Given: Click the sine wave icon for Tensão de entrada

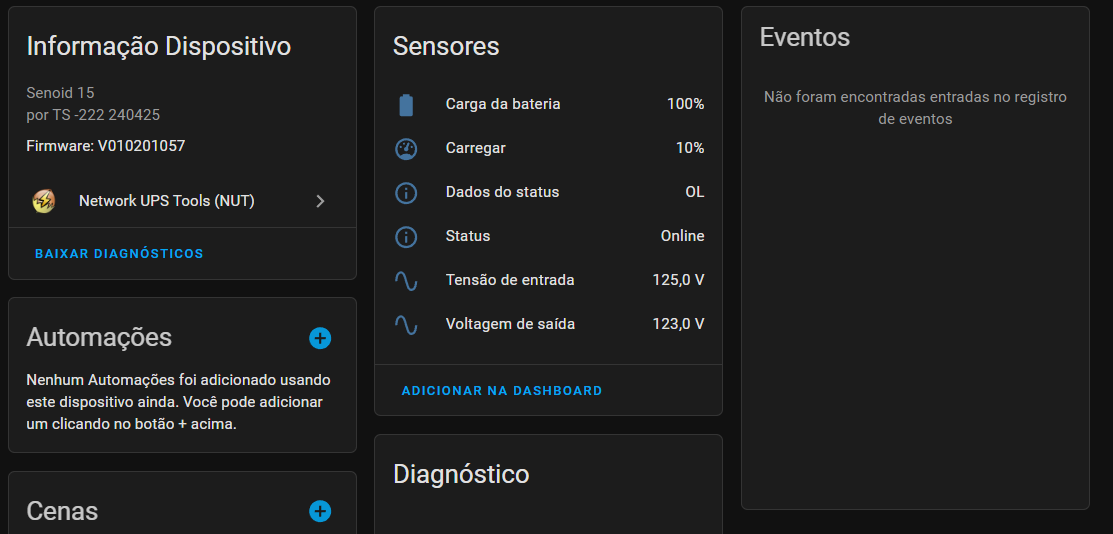Looking at the screenshot, I should coord(406,280).
